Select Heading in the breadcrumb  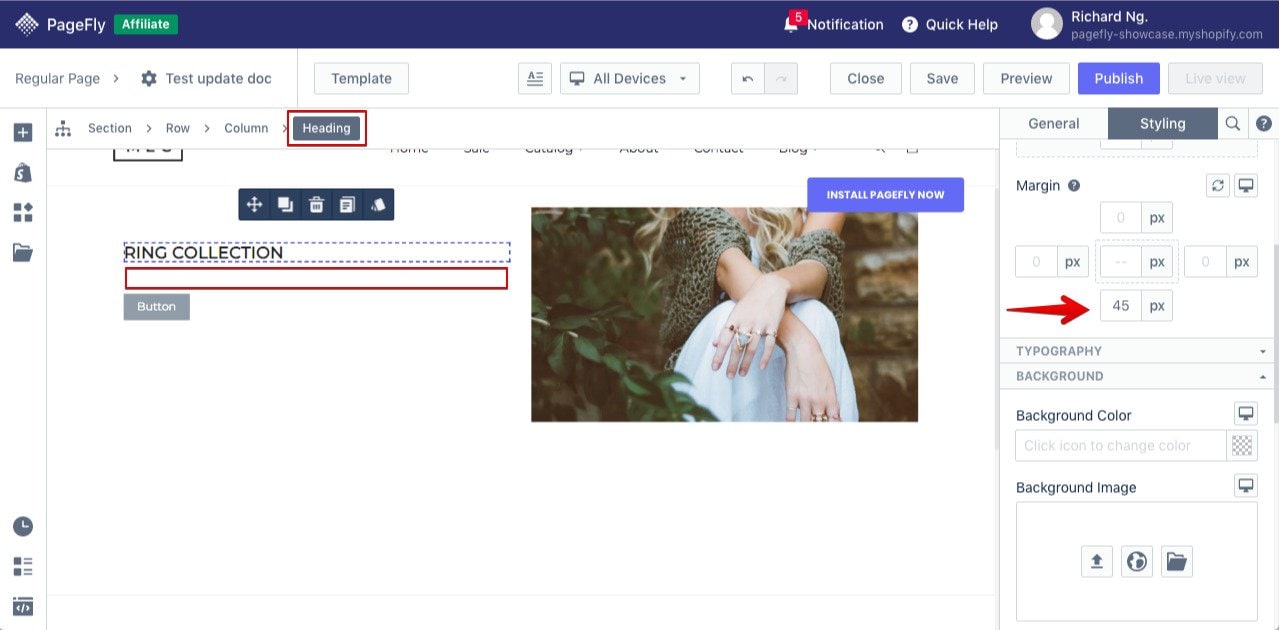(327, 128)
